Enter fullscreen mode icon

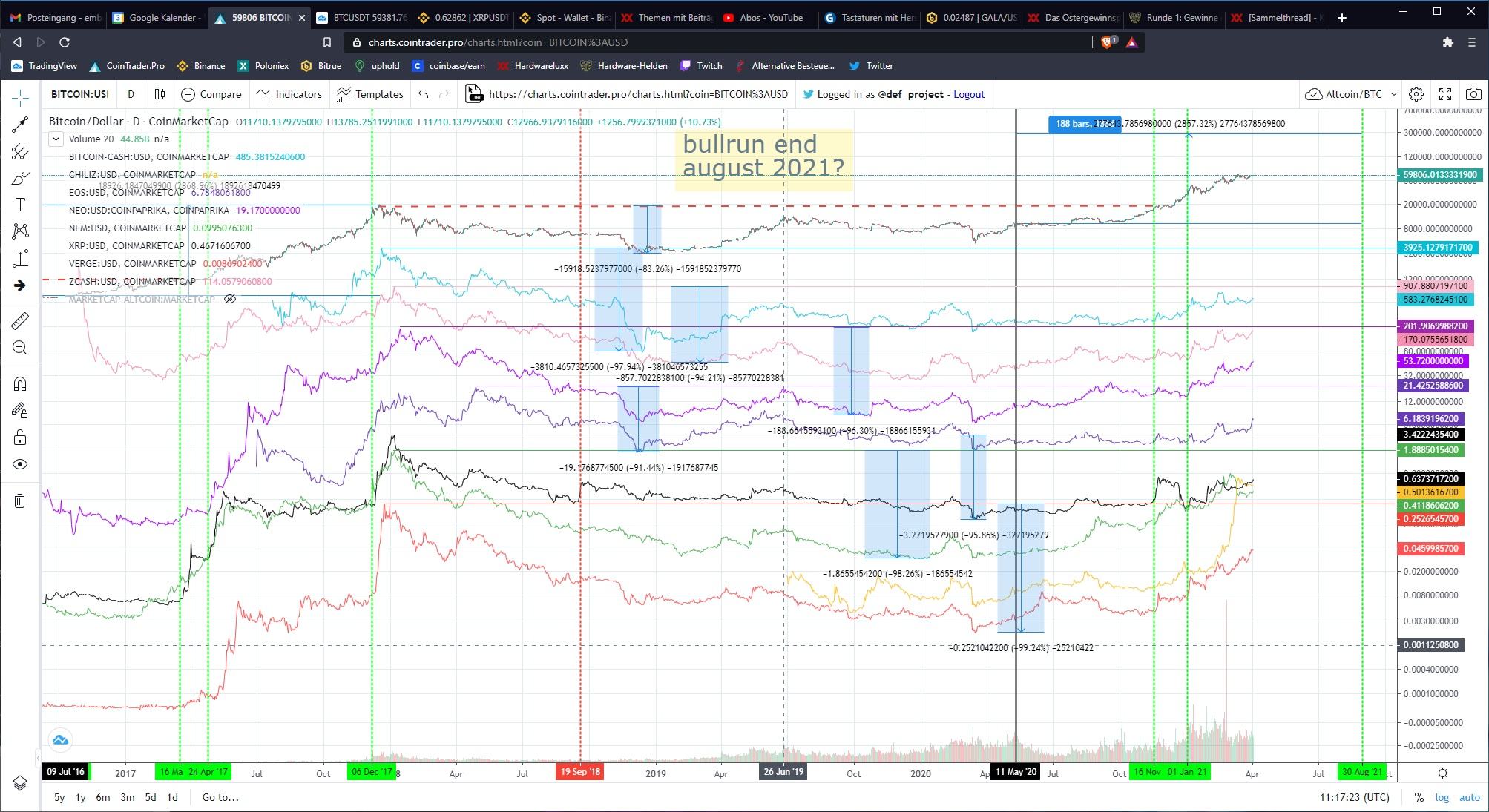1444,94
